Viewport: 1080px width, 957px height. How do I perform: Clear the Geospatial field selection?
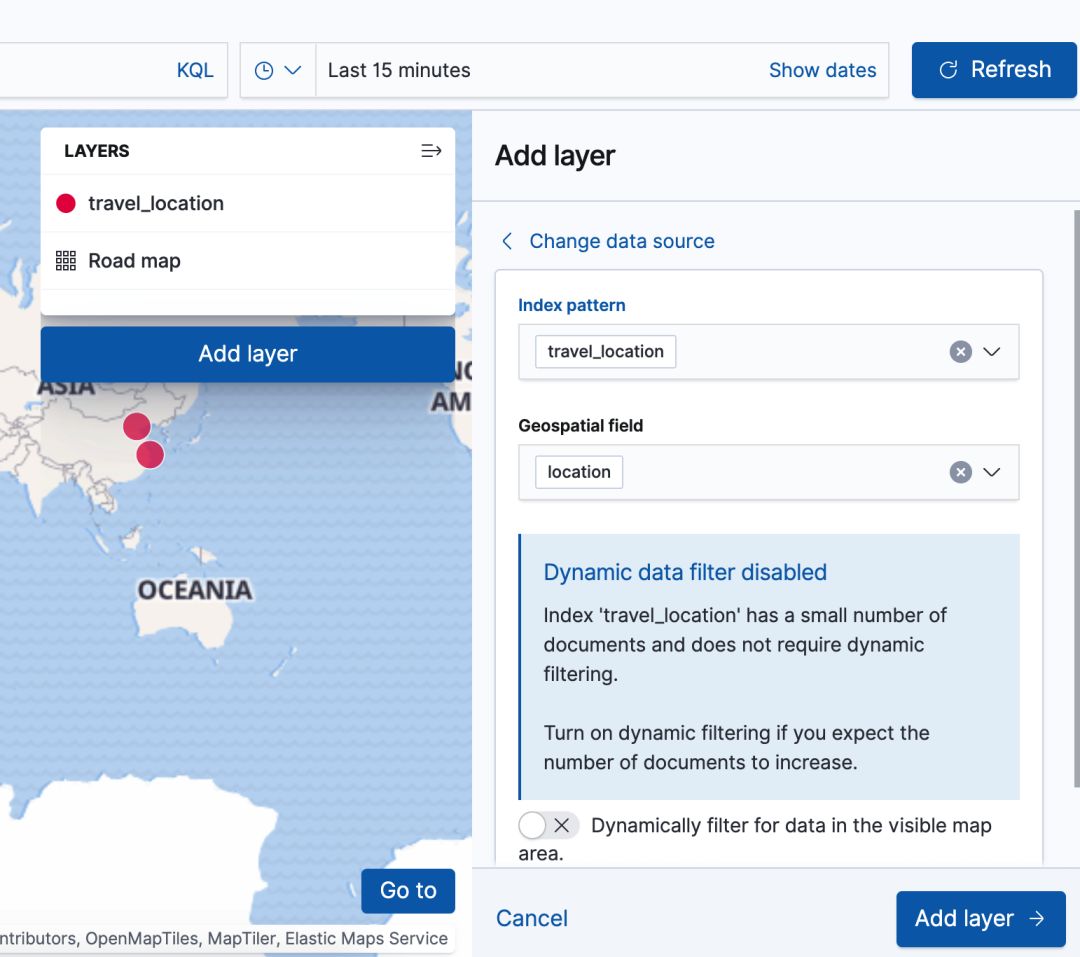960,472
